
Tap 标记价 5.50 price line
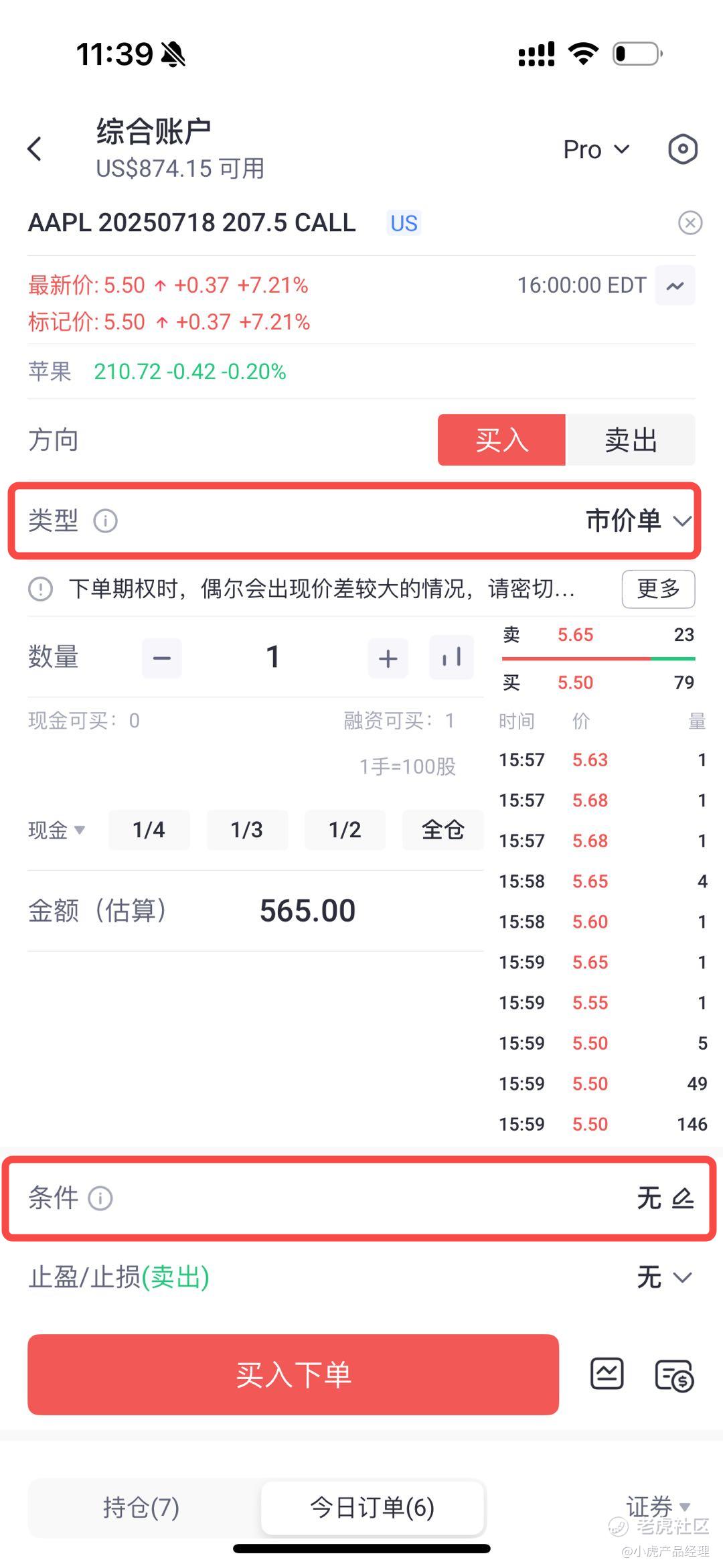pos(169,322)
